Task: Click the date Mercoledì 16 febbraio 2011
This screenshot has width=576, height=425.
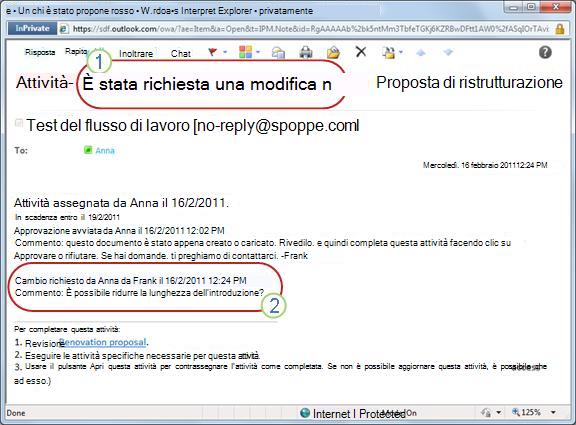Action: point(485,165)
